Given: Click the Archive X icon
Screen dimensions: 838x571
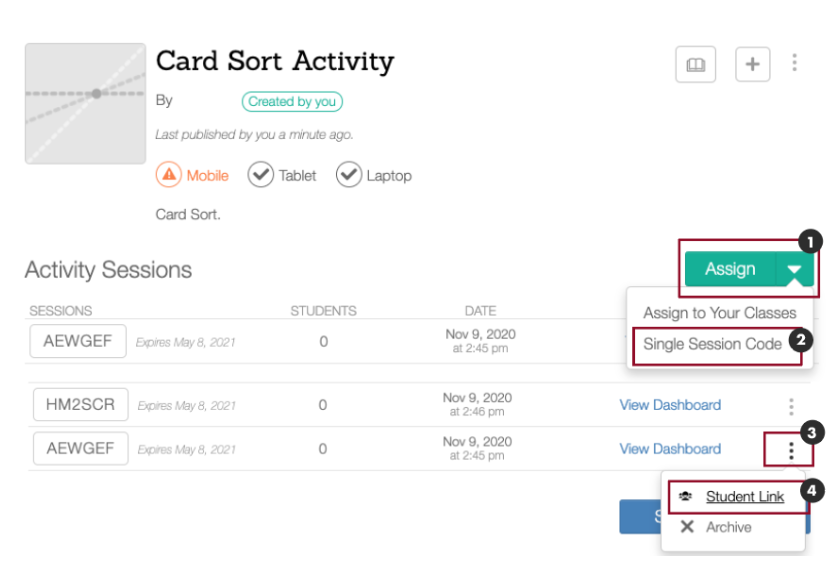Looking at the screenshot, I should 687,527.
